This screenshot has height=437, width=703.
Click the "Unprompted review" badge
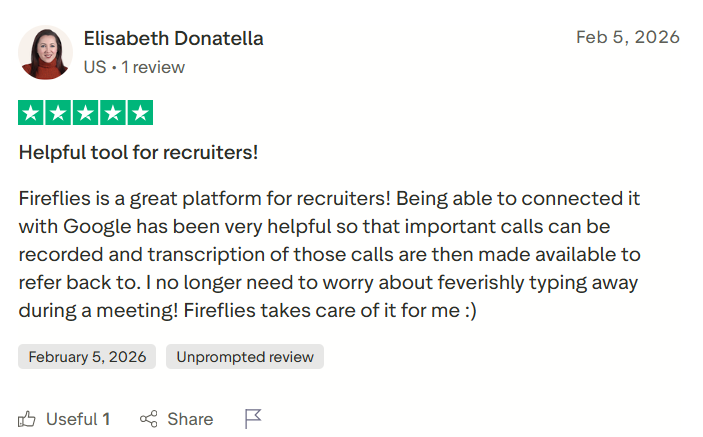click(x=245, y=357)
